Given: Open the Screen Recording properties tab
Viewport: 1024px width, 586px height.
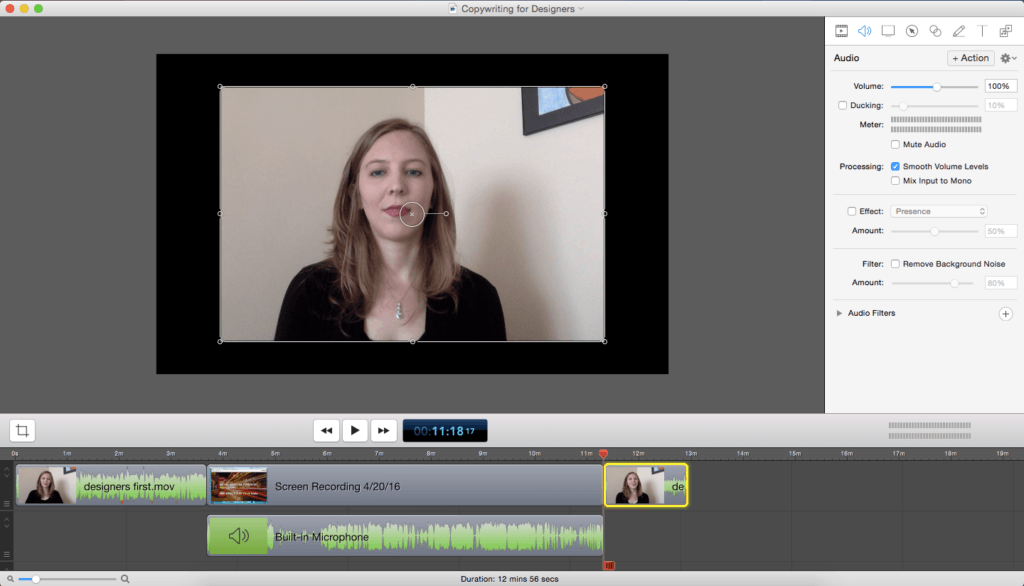Looking at the screenshot, I should 887,31.
